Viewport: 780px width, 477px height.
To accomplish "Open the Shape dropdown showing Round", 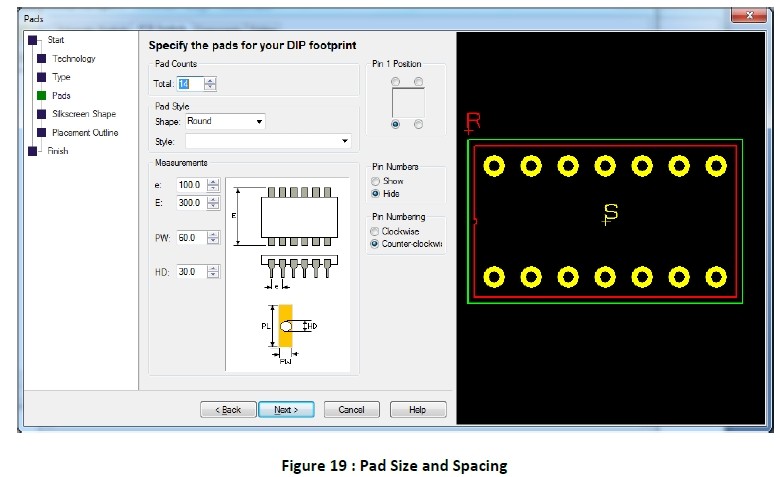I will point(225,122).
